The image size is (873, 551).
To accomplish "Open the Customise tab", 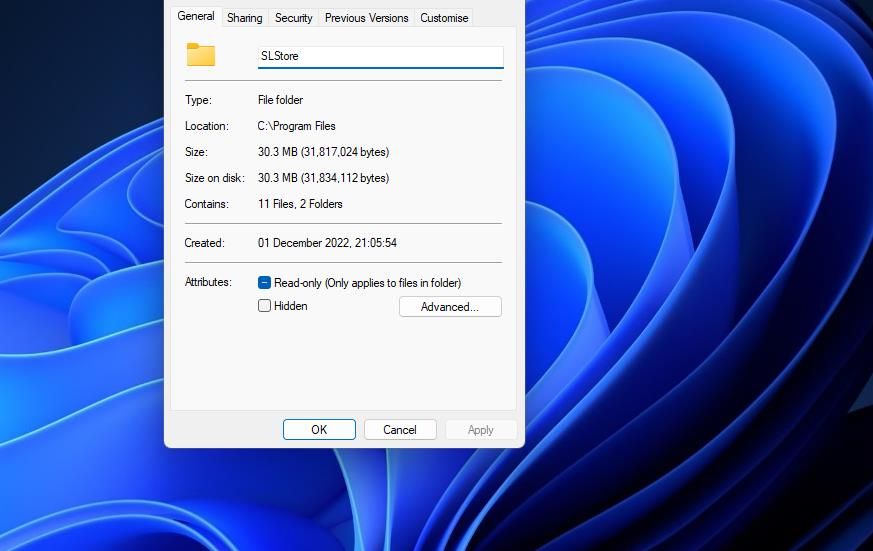I will click(444, 18).
